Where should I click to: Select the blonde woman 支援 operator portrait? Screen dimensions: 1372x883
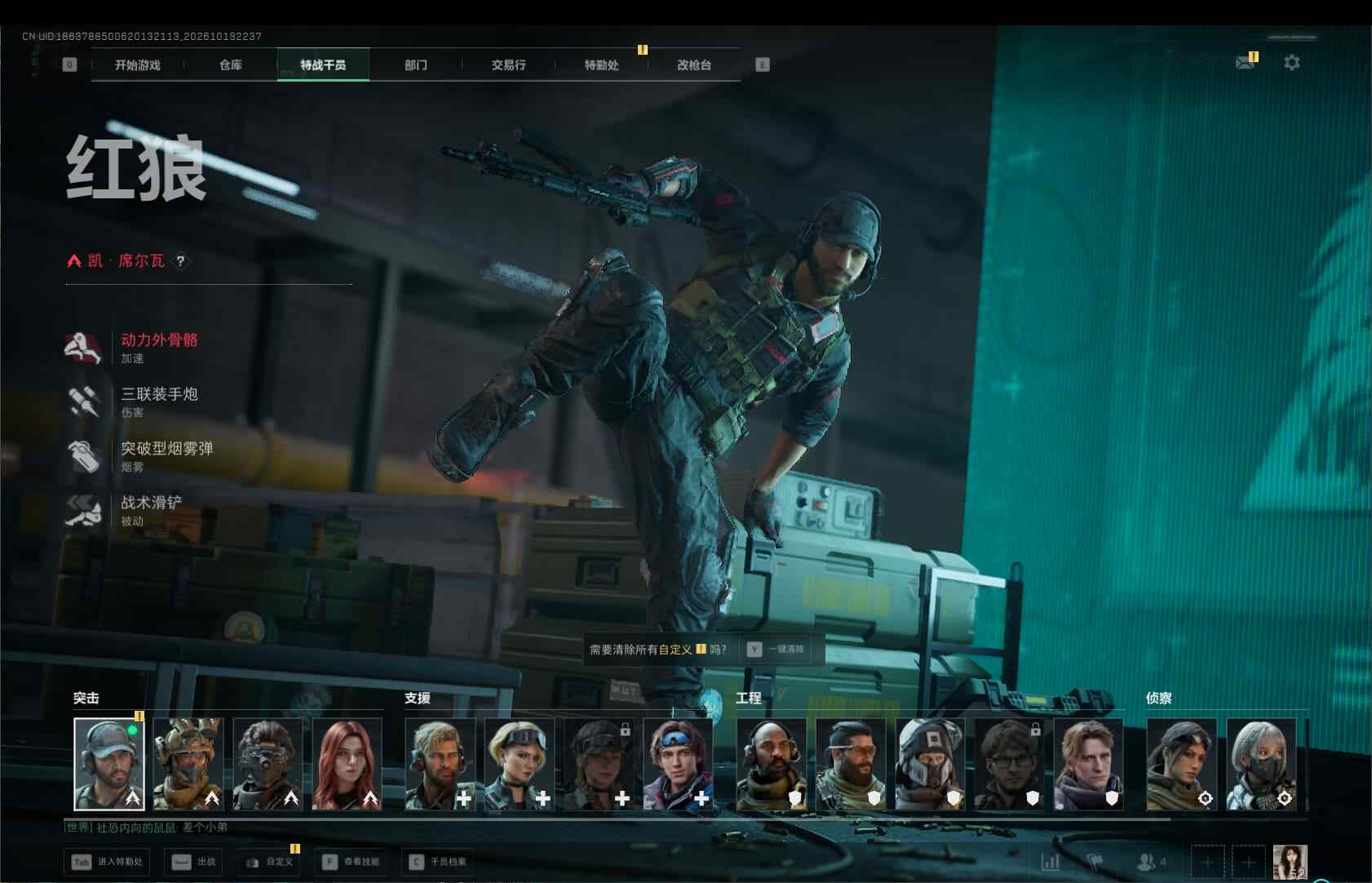tap(520, 765)
